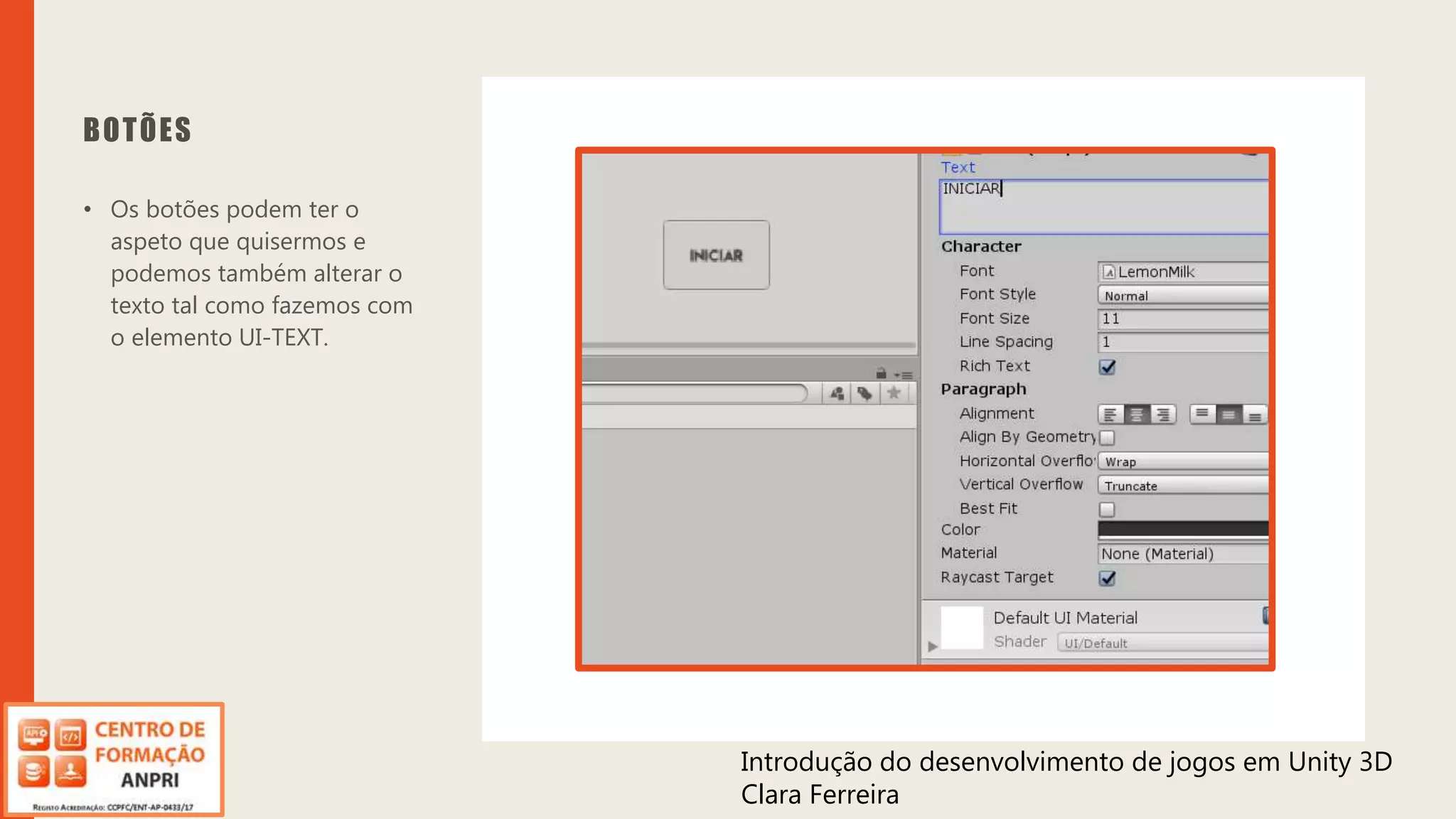Click the INICIAR button in scene

pos(717,255)
